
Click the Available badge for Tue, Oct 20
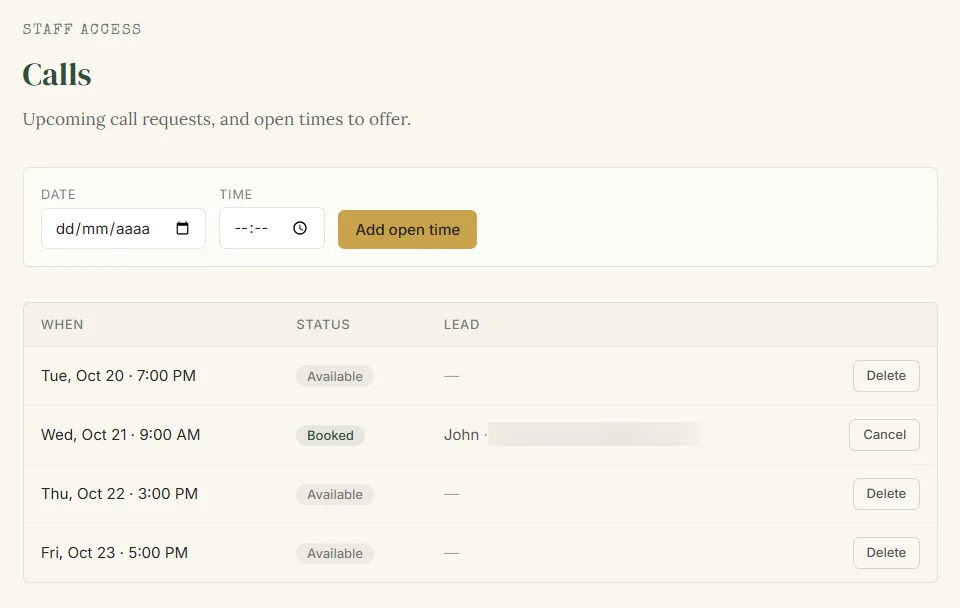click(335, 377)
